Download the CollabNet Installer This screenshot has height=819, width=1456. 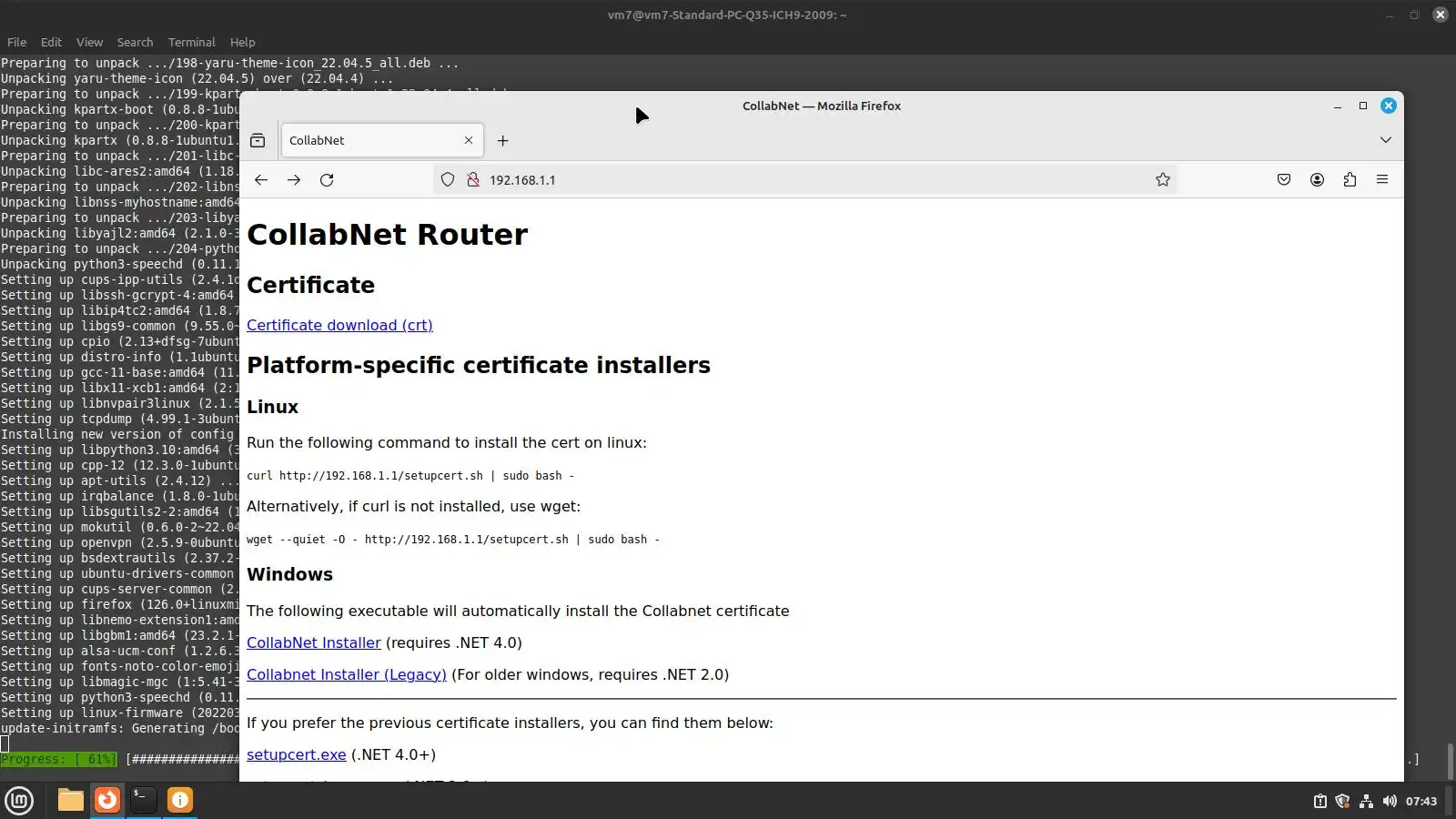[x=314, y=642]
